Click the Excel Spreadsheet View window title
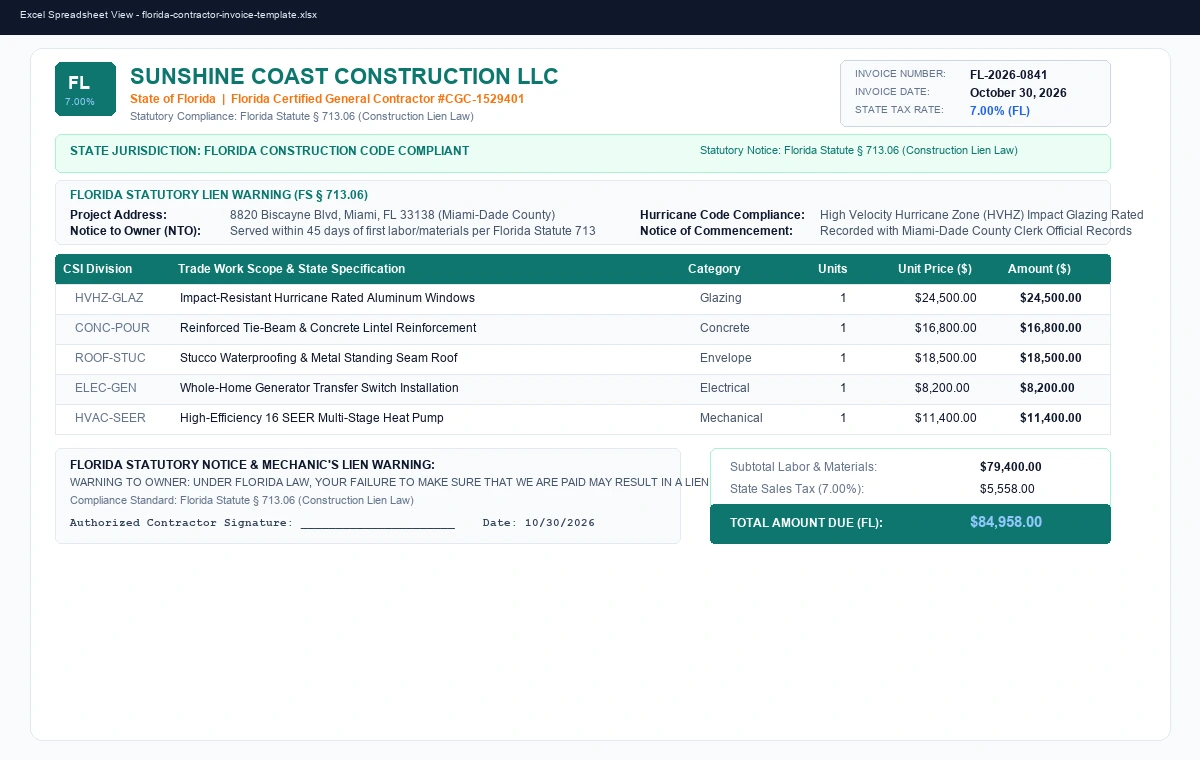The image size is (1200, 760). [x=168, y=15]
